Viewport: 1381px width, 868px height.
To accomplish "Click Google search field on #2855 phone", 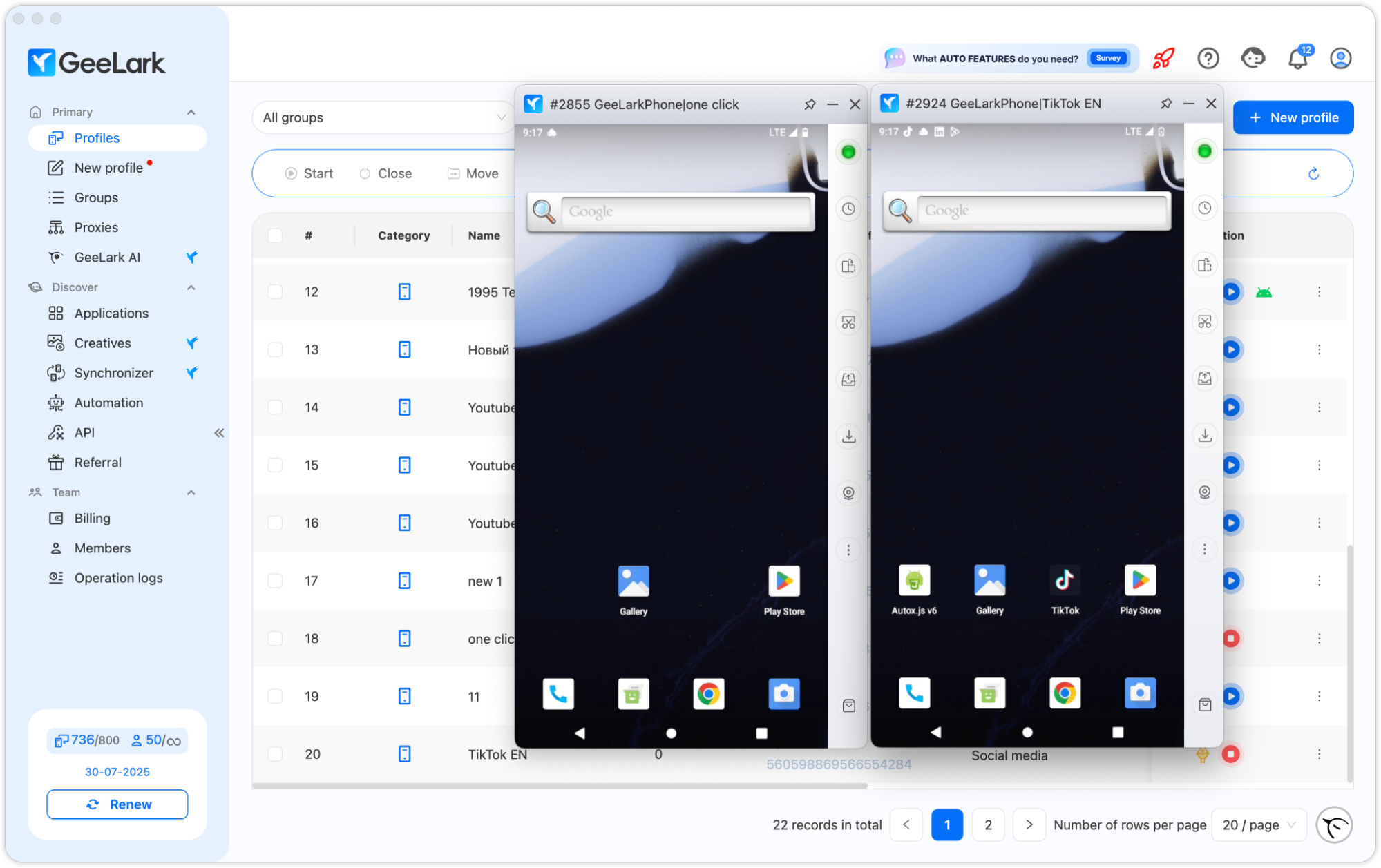I will [686, 211].
